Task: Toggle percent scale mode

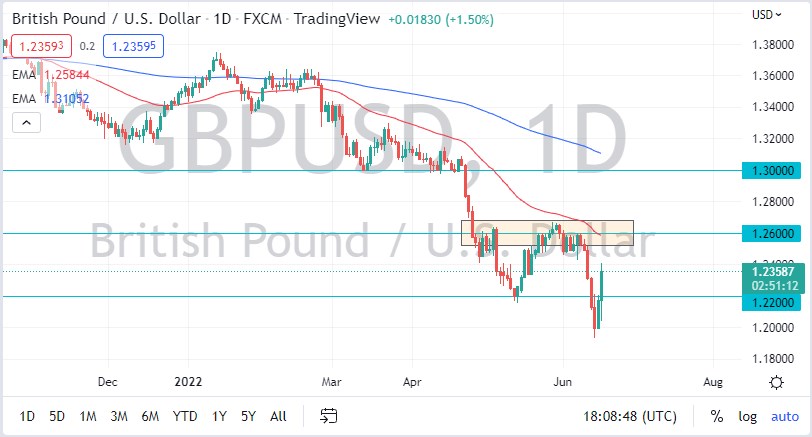Action: coord(717,416)
